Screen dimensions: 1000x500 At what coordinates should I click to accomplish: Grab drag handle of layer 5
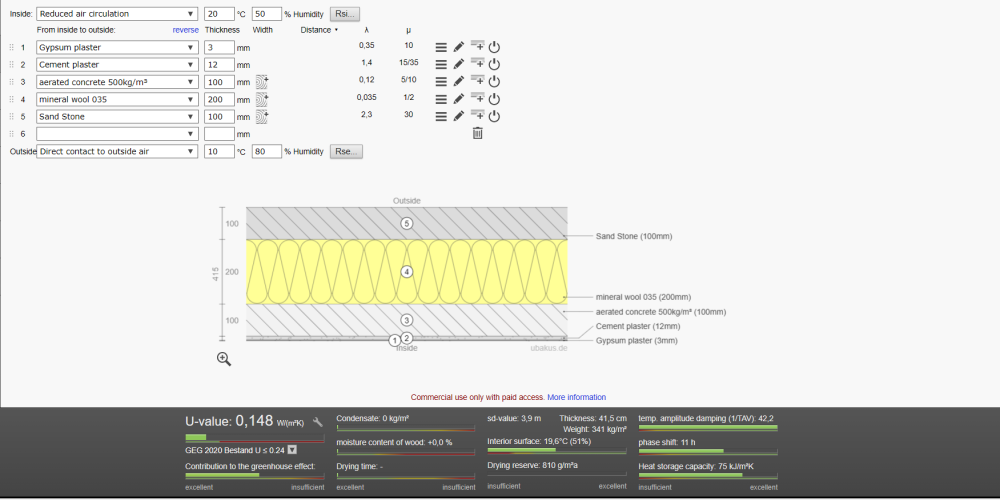(11, 117)
